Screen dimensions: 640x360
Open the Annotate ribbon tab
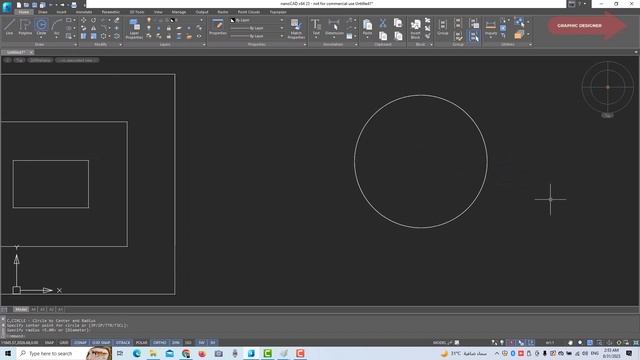point(84,12)
